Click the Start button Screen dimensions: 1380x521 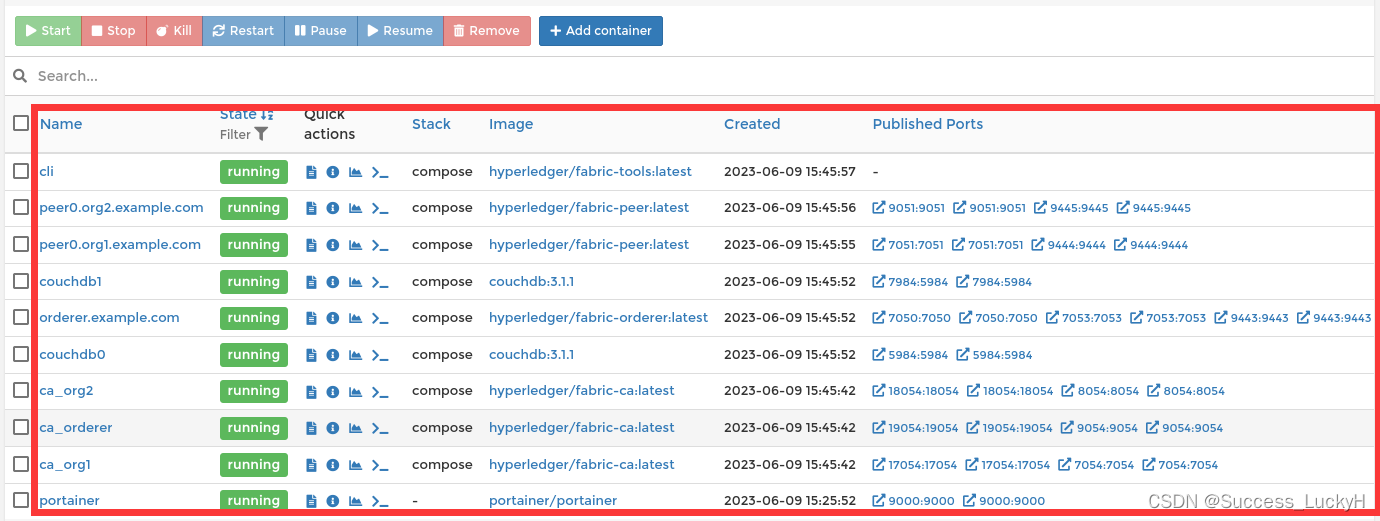tap(48, 31)
